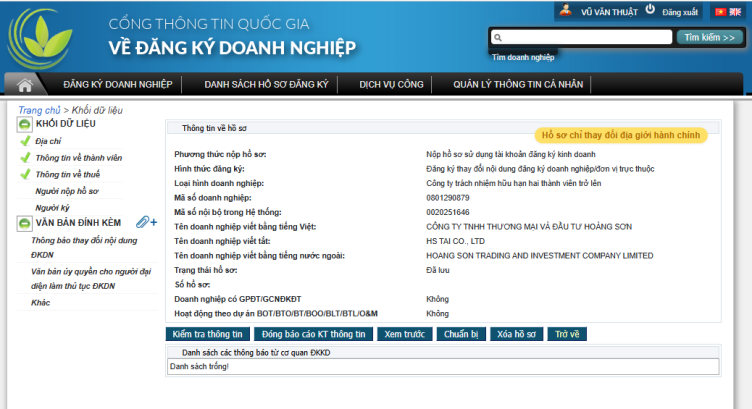Open Thông tin về thành viên item
The image size is (752, 409).
(78, 158)
